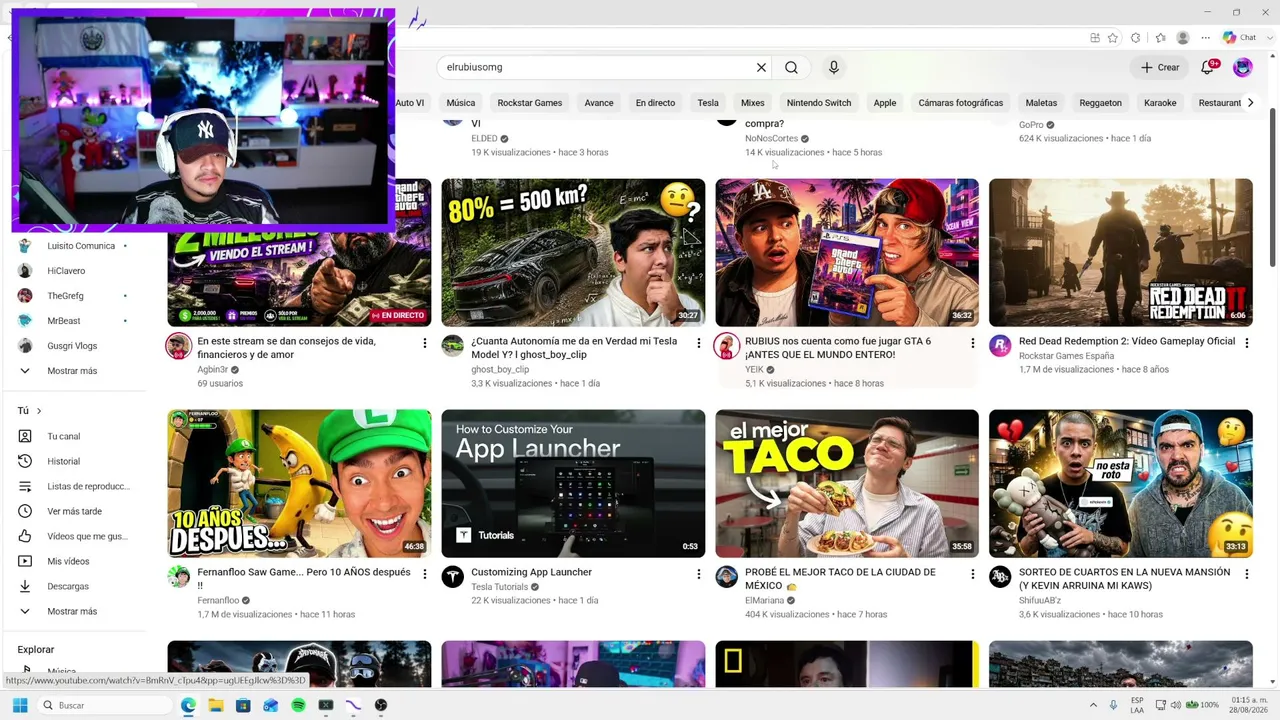Select the Tesla category chip
The image size is (1280, 720).
pos(708,103)
